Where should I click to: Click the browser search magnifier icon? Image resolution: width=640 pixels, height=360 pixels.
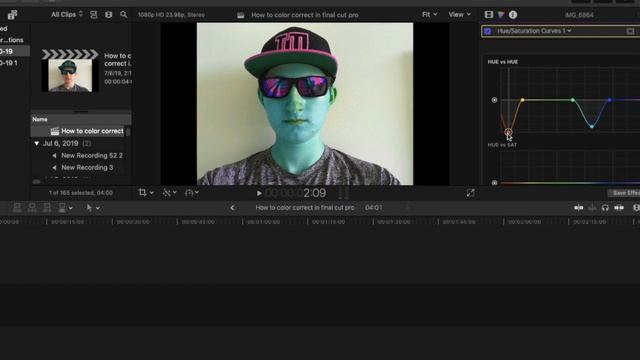pos(124,15)
